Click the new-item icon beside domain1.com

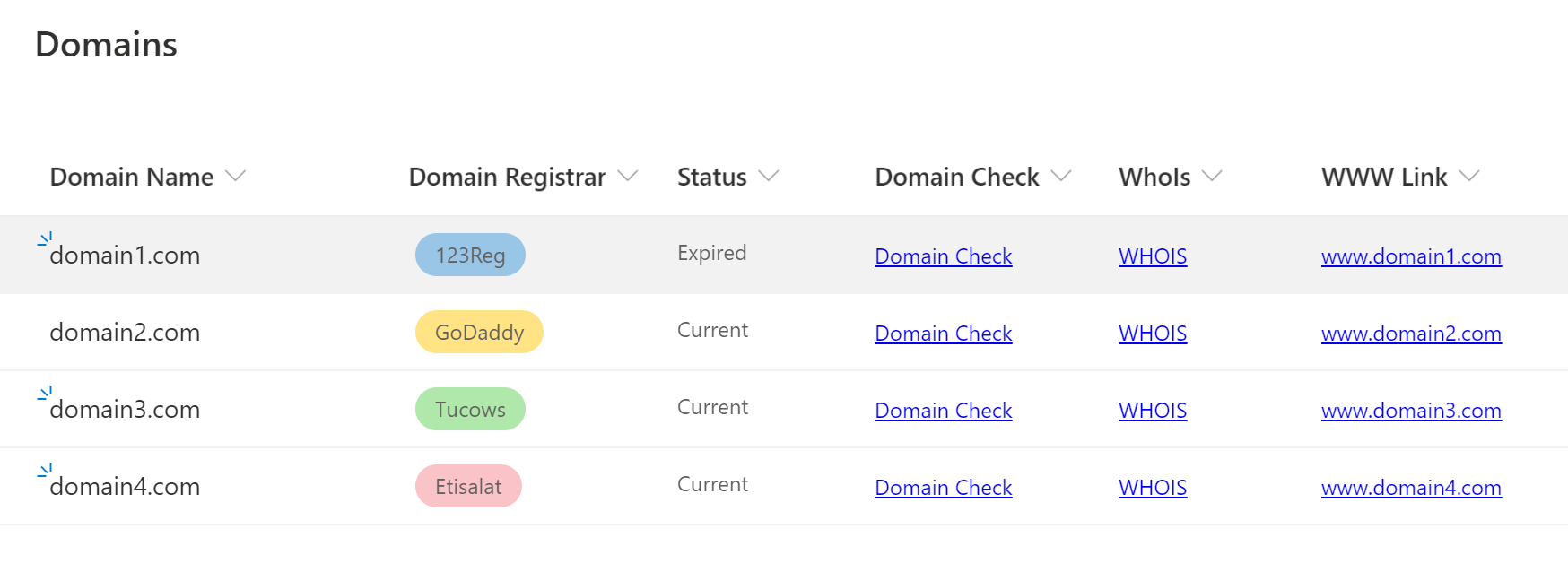click(x=44, y=238)
